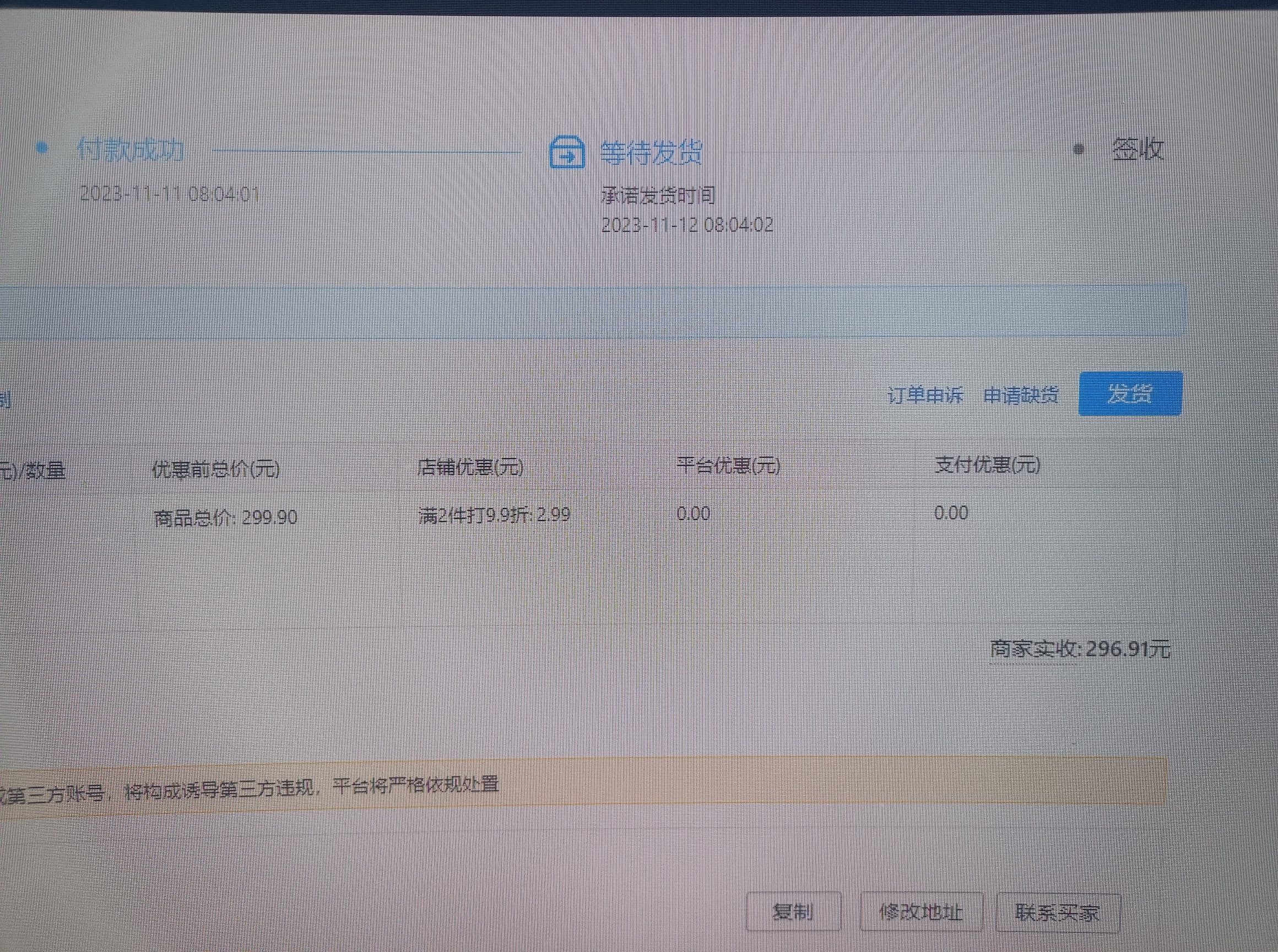Click 申请缺货 to report out of stock
The width and height of the screenshot is (1278, 952).
click(x=1023, y=396)
